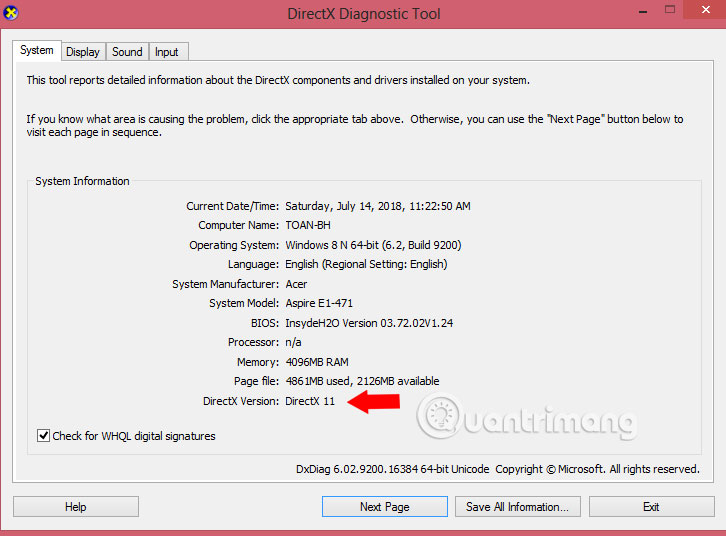Switch to the Display tab

[83, 52]
